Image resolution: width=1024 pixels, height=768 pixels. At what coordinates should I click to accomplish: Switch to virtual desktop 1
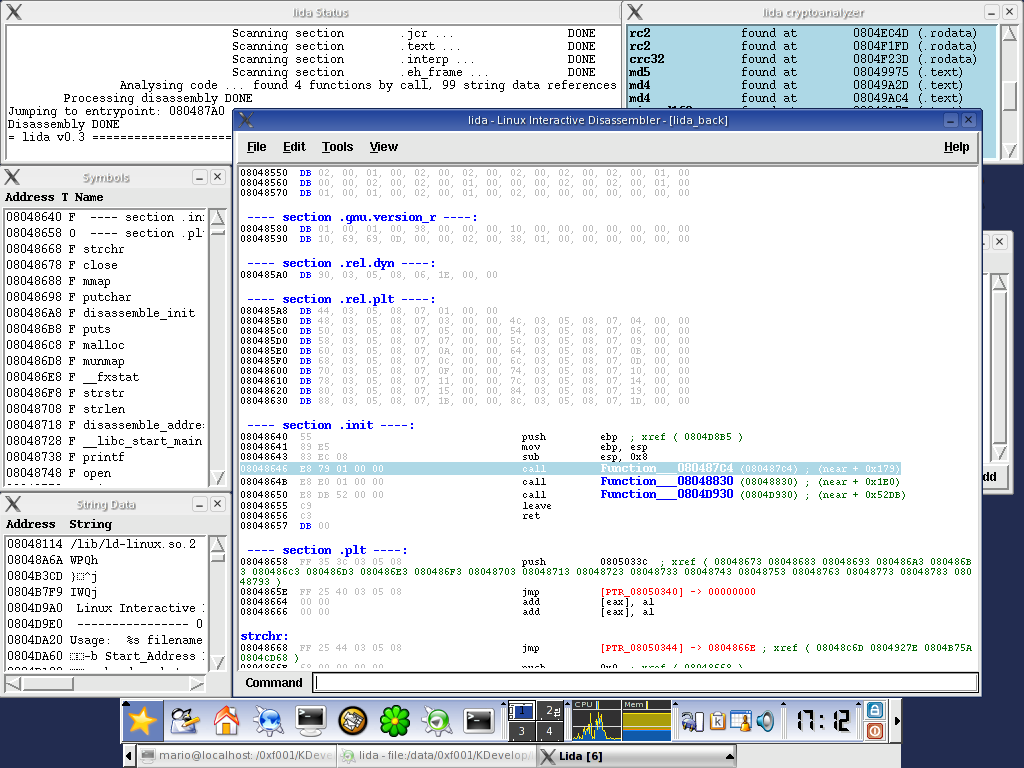tap(521, 711)
